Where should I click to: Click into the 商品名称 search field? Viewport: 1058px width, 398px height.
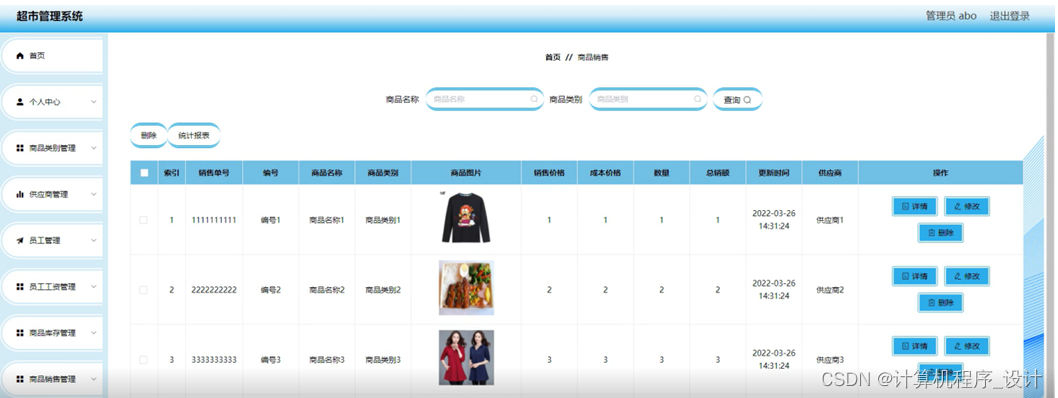tap(484, 99)
